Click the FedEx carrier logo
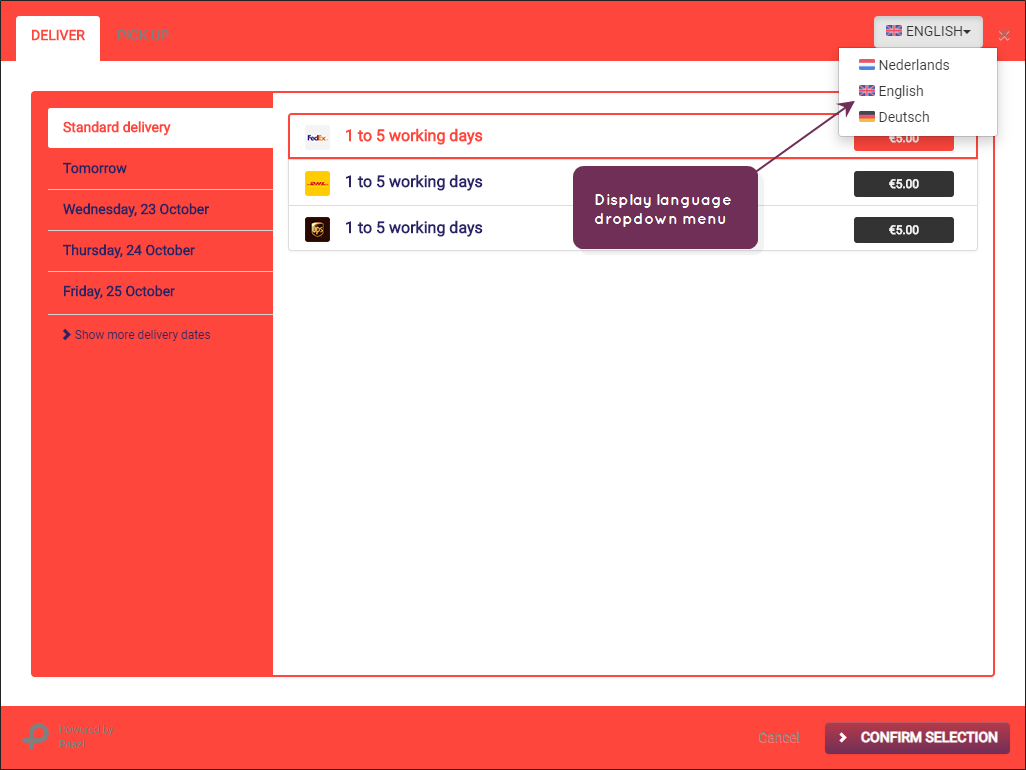1026x770 pixels. click(x=317, y=137)
